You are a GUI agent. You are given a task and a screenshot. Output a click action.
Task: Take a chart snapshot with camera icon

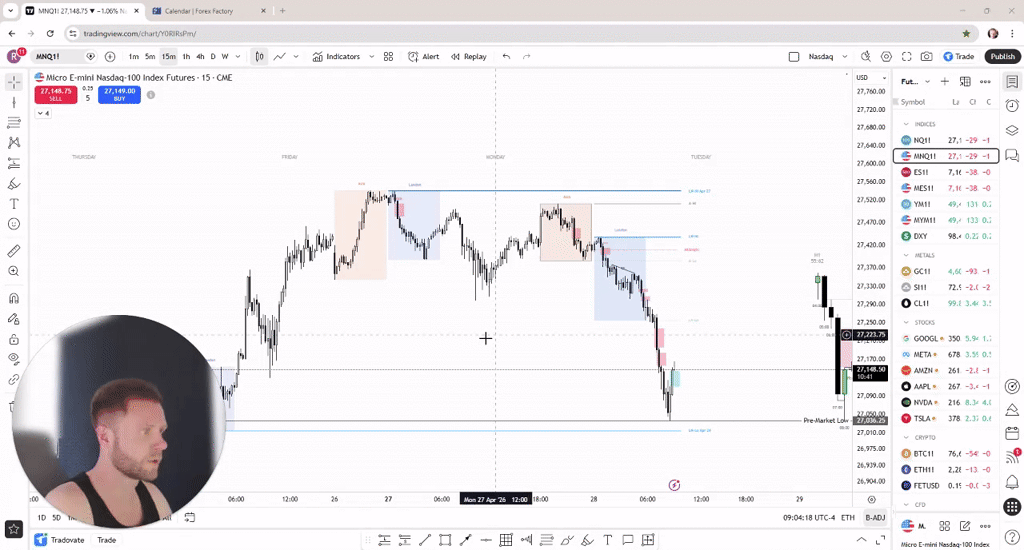(927, 57)
